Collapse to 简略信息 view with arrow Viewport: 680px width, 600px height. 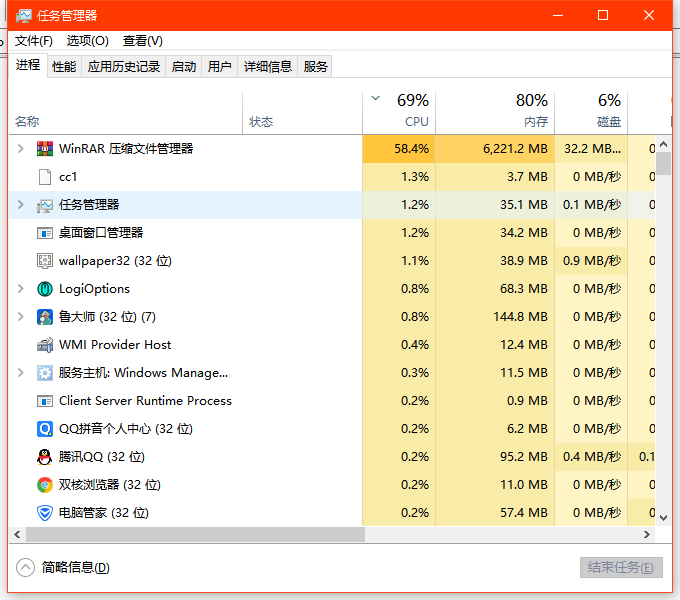26,567
